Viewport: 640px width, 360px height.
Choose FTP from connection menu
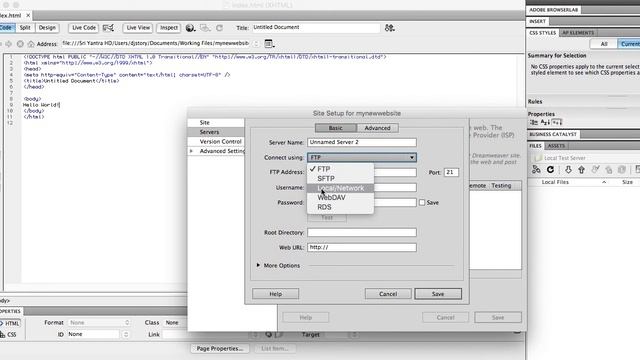point(340,169)
